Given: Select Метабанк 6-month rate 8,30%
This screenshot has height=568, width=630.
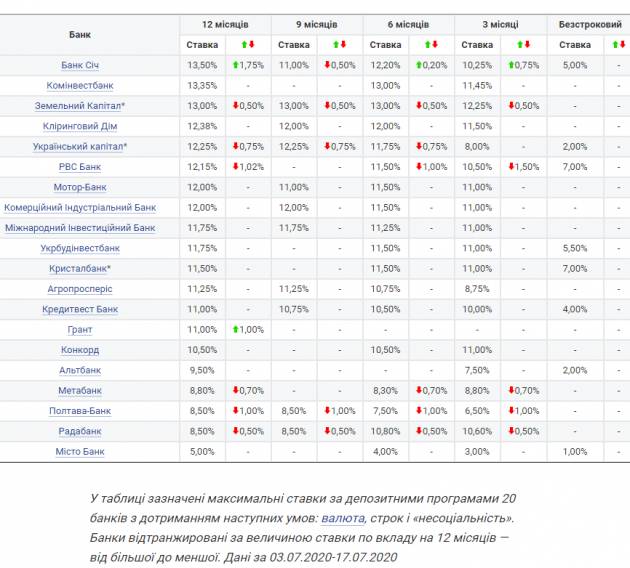Looking at the screenshot, I should 385,390.
